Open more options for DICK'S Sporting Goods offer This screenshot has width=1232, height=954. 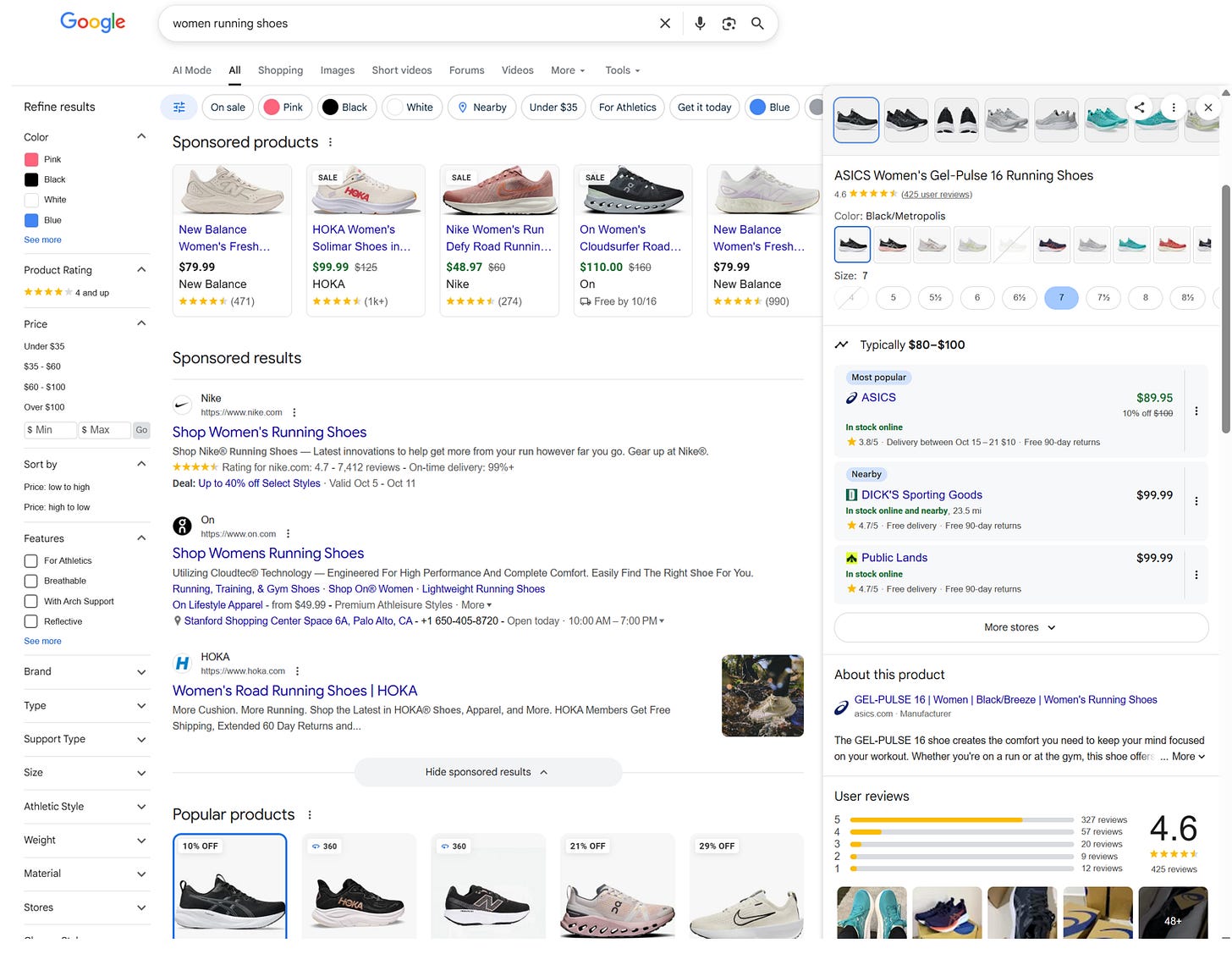click(1196, 501)
